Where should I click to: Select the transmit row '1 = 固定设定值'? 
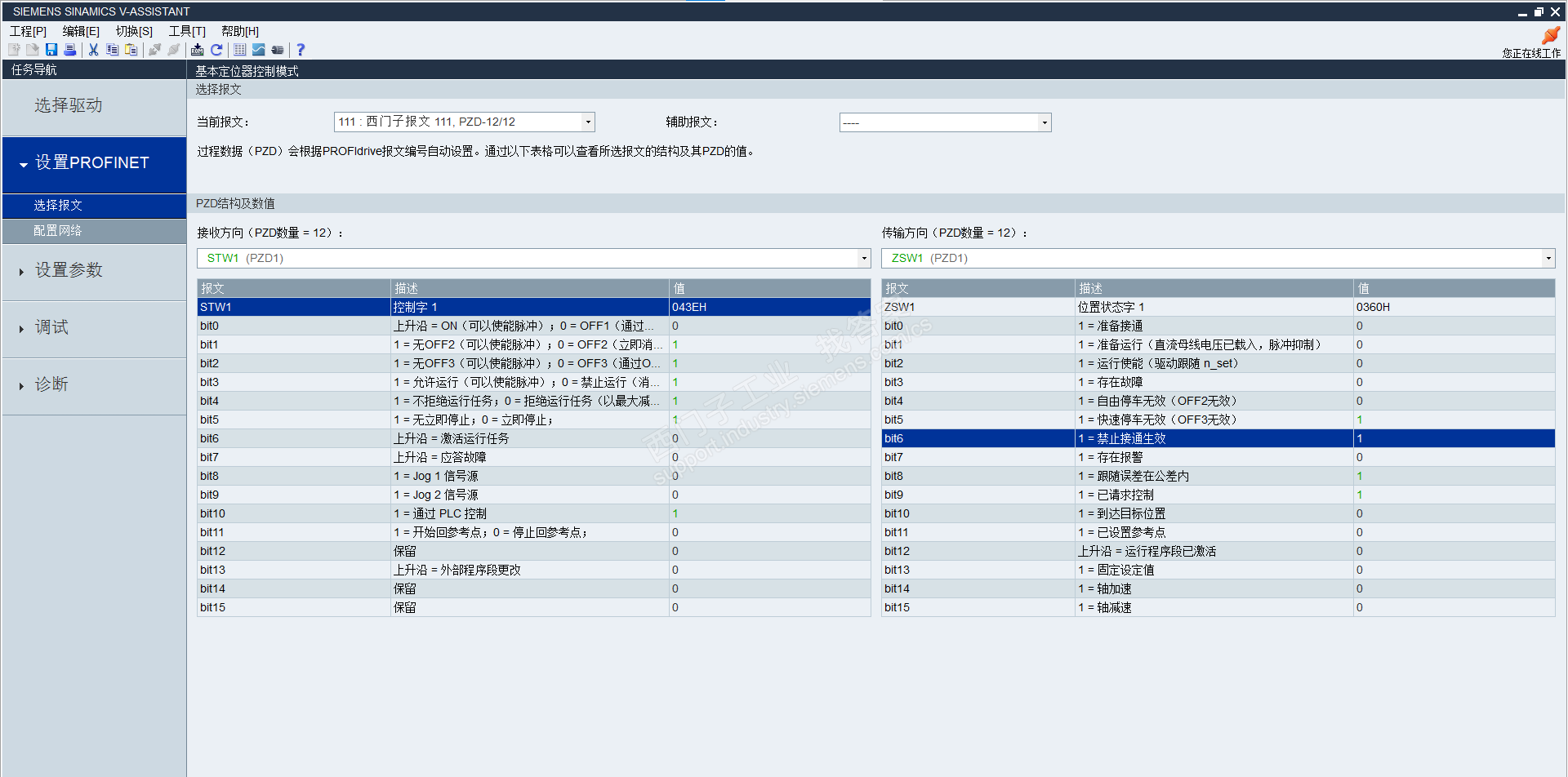[1218, 571]
